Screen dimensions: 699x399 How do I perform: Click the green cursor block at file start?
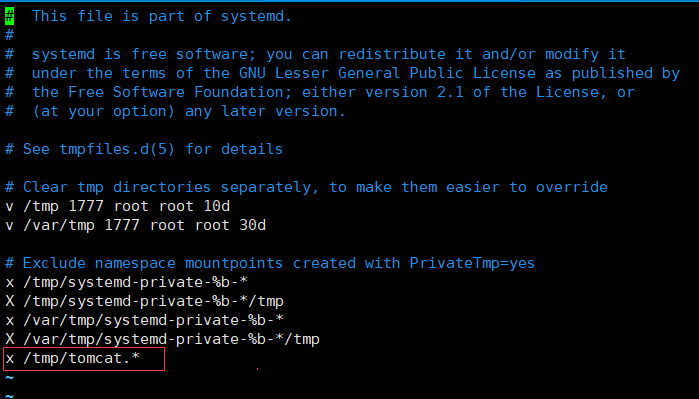coord(9,16)
